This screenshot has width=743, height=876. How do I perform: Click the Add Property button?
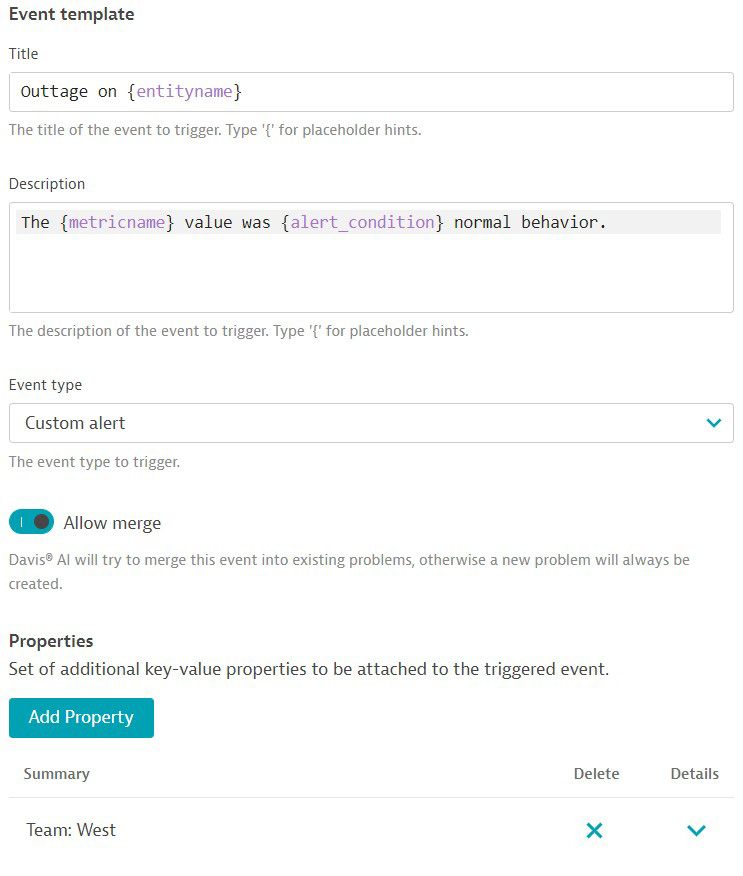81,717
